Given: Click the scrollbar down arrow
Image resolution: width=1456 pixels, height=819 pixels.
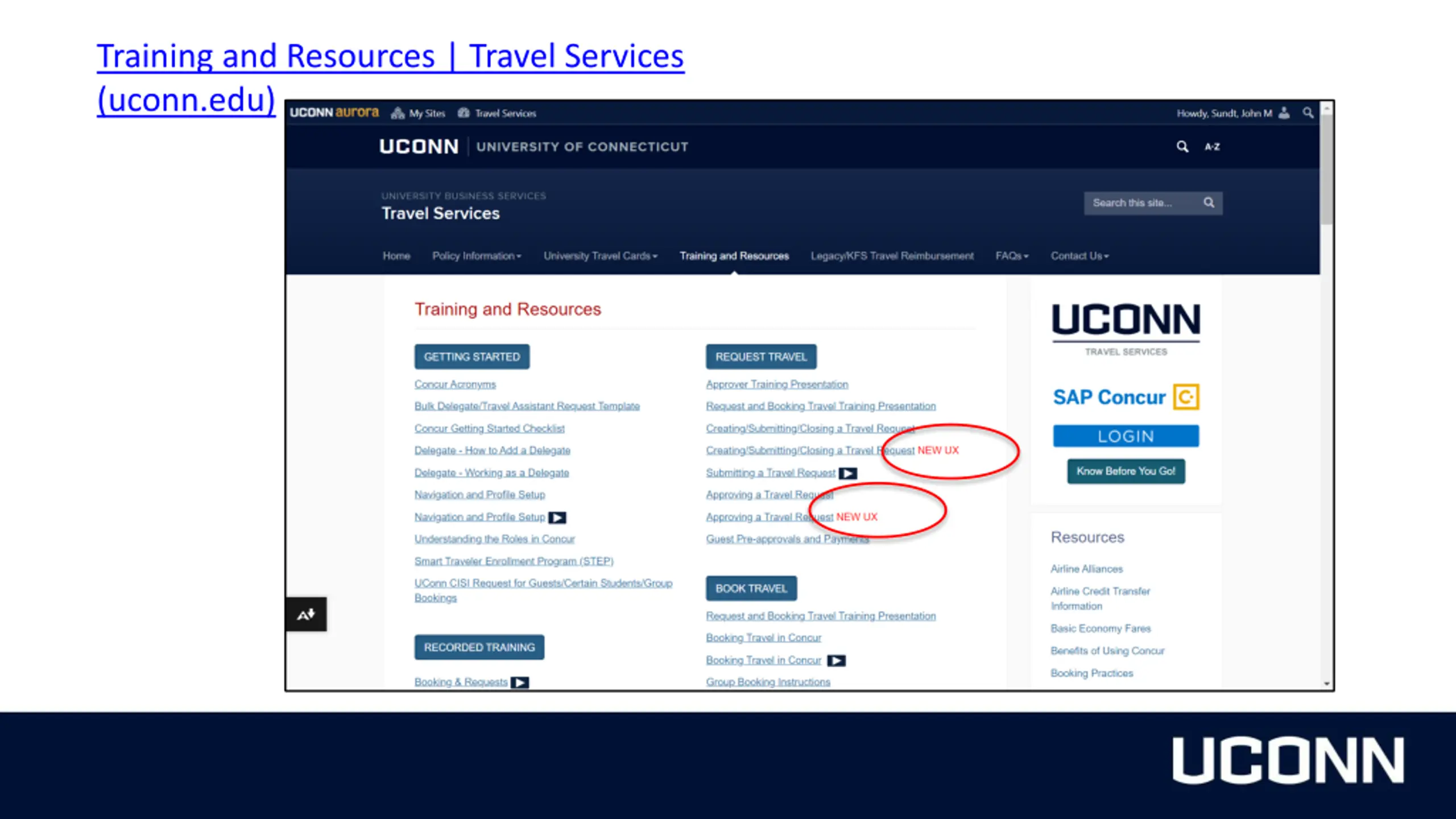Looking at the screenshot, I should click(x=1326, y=684).
